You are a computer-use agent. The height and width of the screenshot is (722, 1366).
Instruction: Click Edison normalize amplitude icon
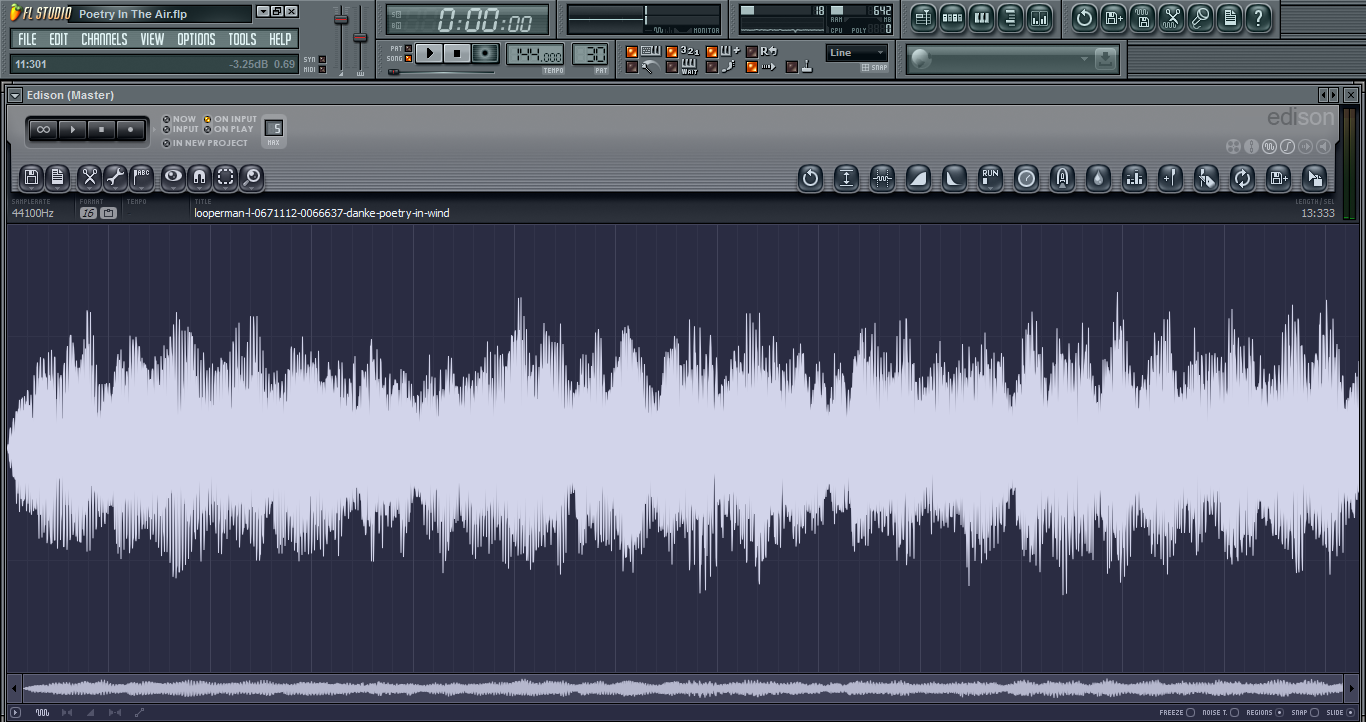click(x=846, y=179)
